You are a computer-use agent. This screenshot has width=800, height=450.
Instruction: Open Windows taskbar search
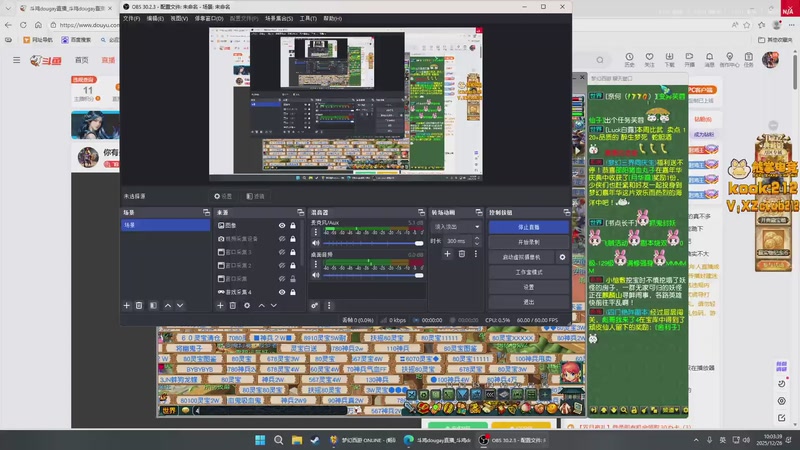(x=279, y=440)
